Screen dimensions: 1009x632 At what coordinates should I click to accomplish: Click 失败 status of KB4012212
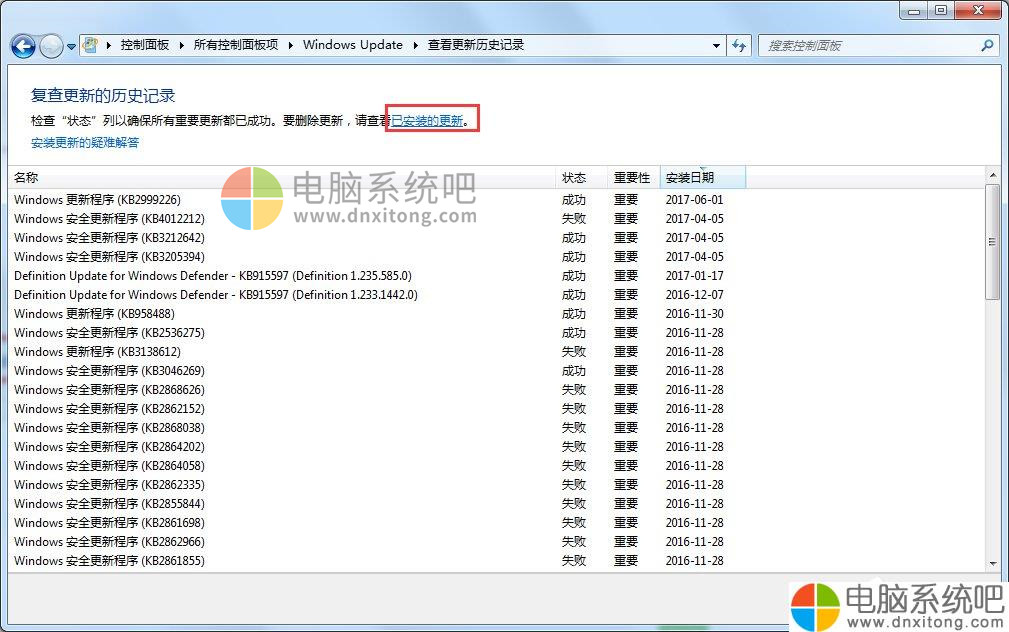point(573,219)
